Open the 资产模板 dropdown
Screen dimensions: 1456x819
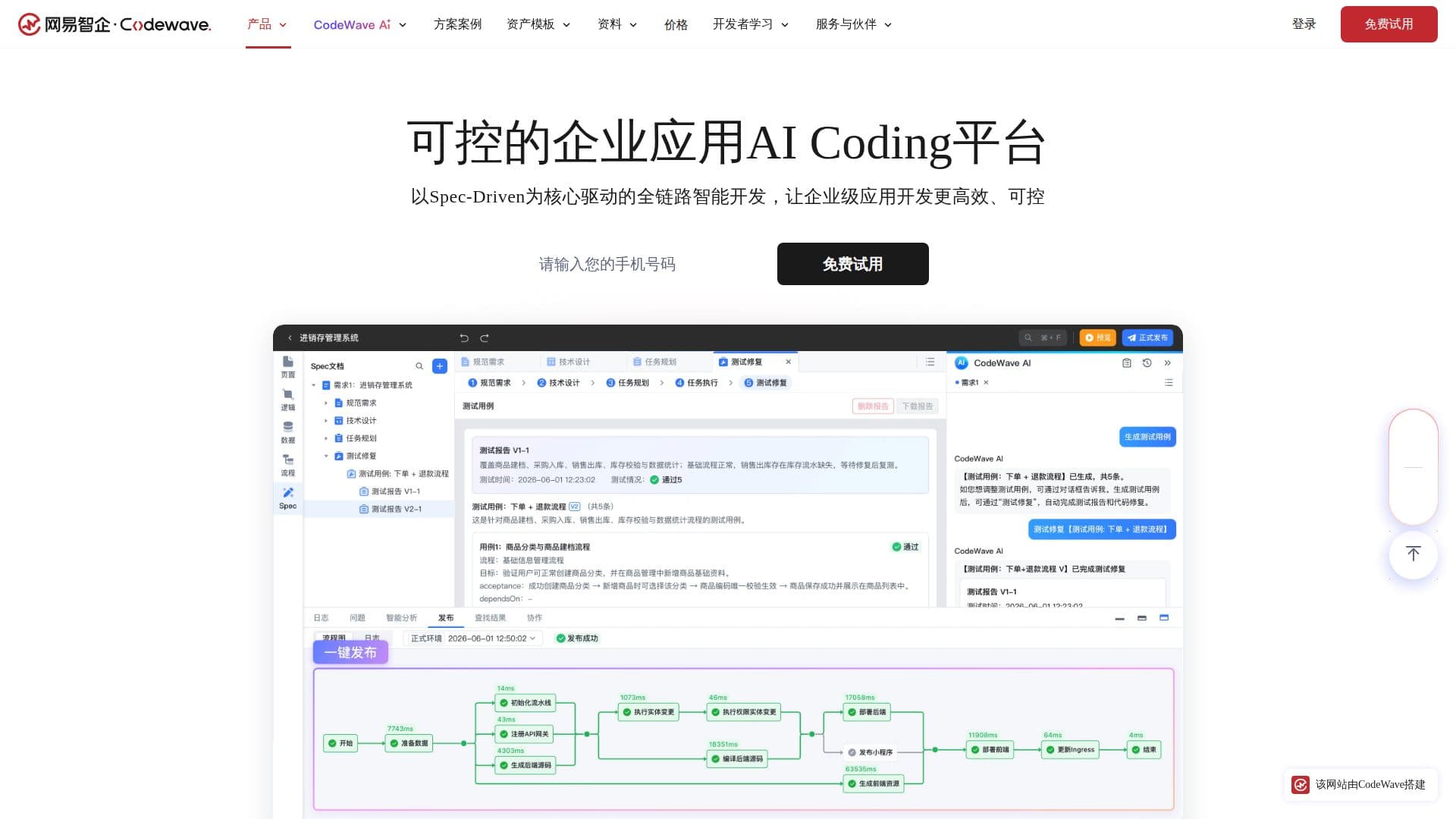(x=538, y=24)
